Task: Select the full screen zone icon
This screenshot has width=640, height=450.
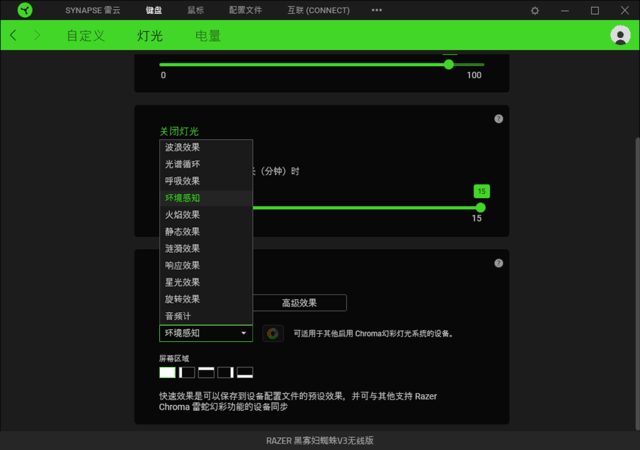Action: pos(167,372)
